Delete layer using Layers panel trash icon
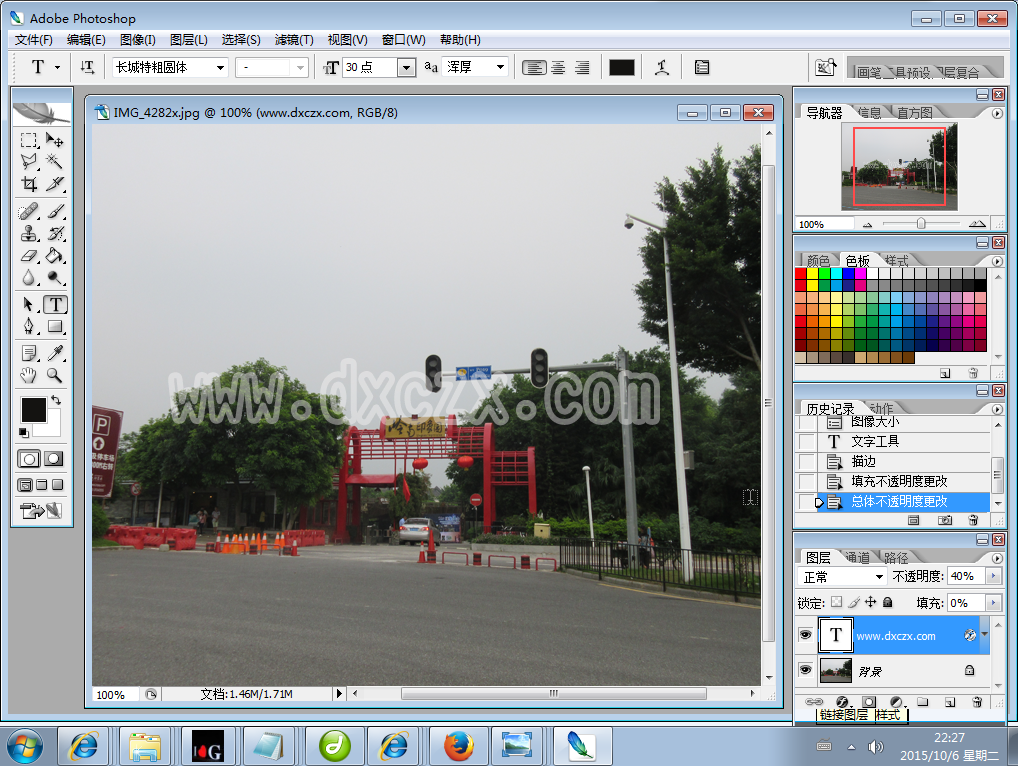 tap(977, 702)
